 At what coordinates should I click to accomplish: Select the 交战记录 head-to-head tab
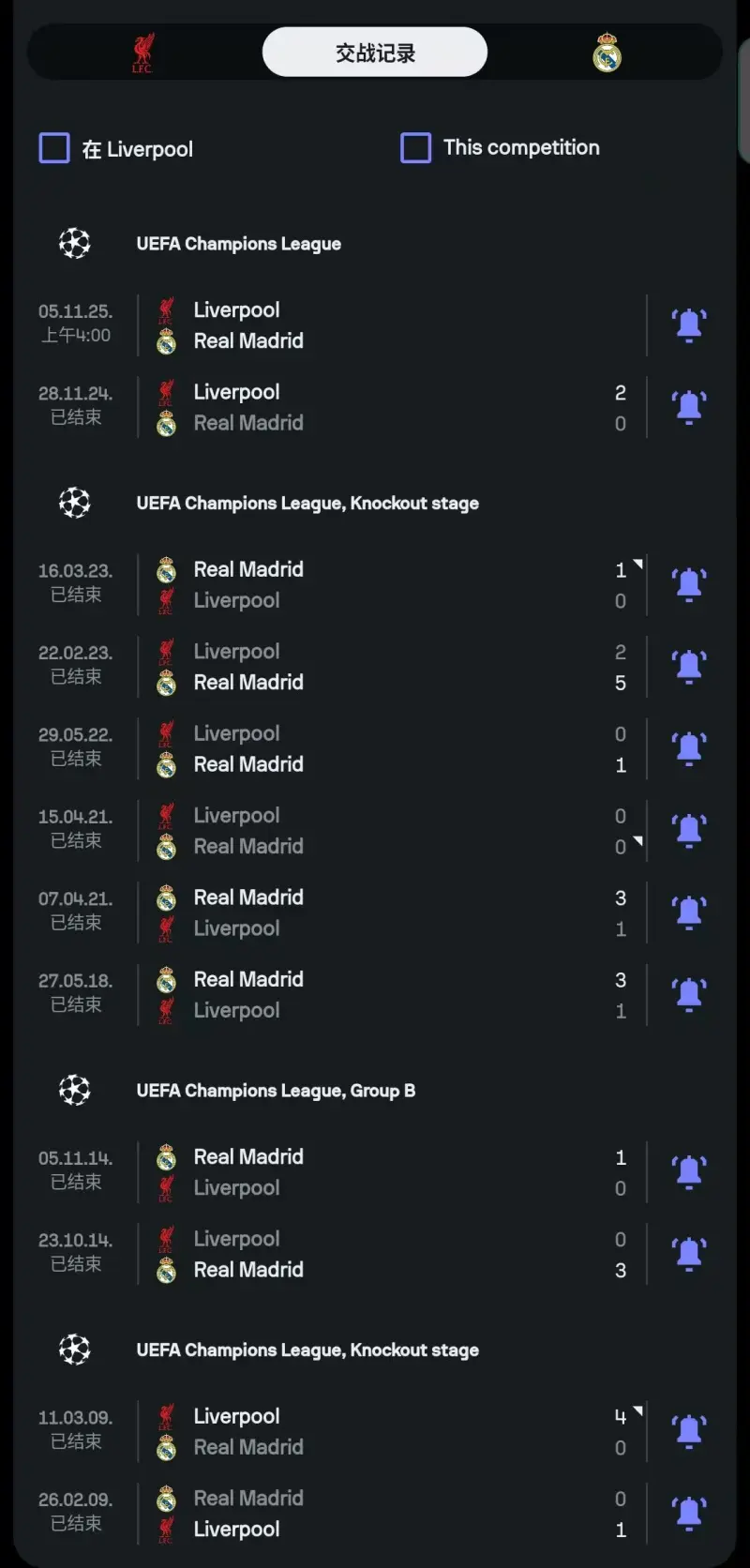(x=375, y=53)
